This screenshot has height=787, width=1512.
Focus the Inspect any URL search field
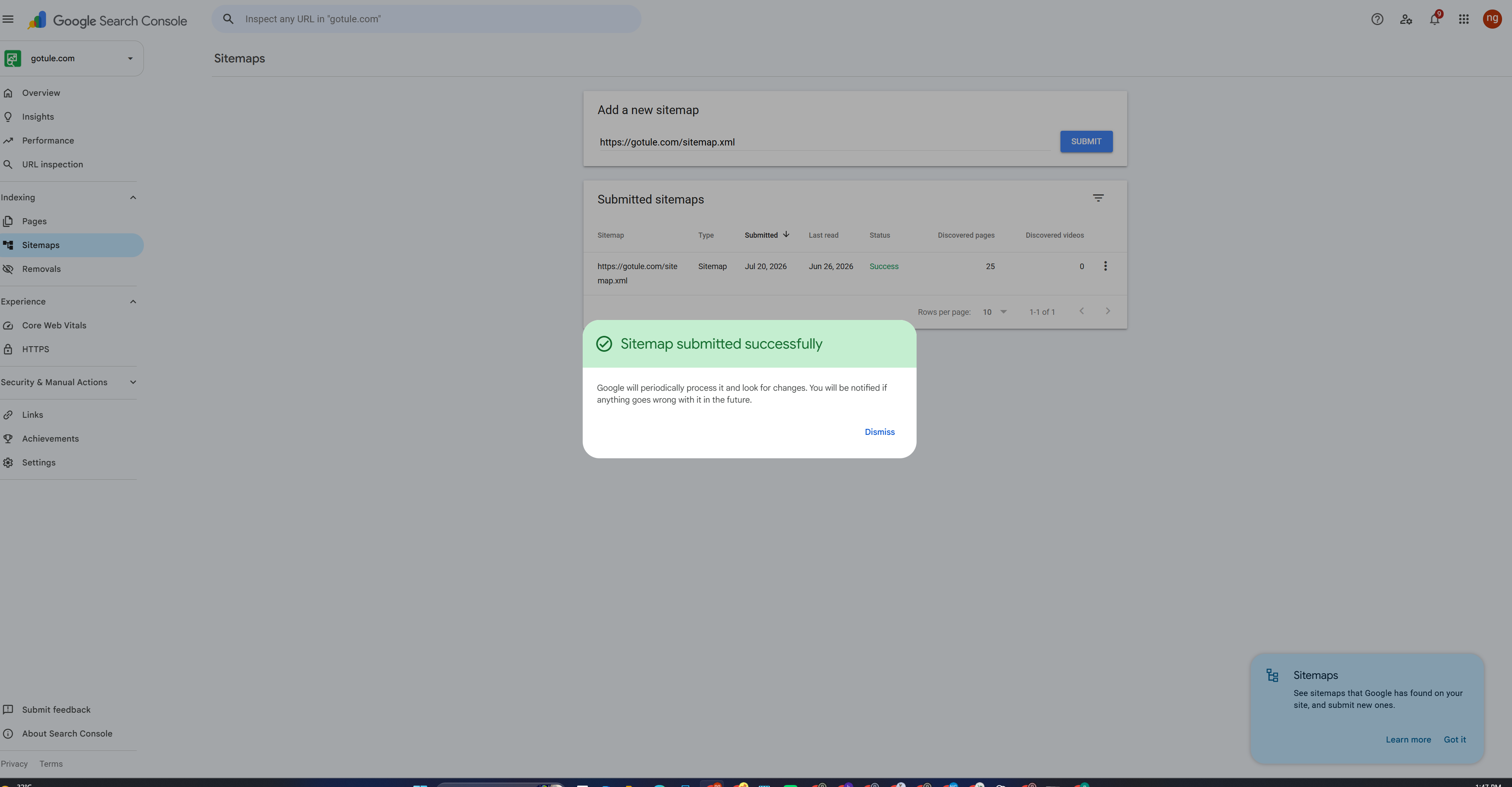426,19
